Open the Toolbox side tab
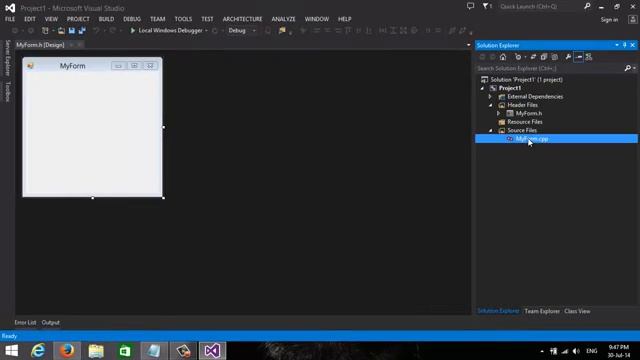Screen dimensions: 640x360 (x=7, y=91)
